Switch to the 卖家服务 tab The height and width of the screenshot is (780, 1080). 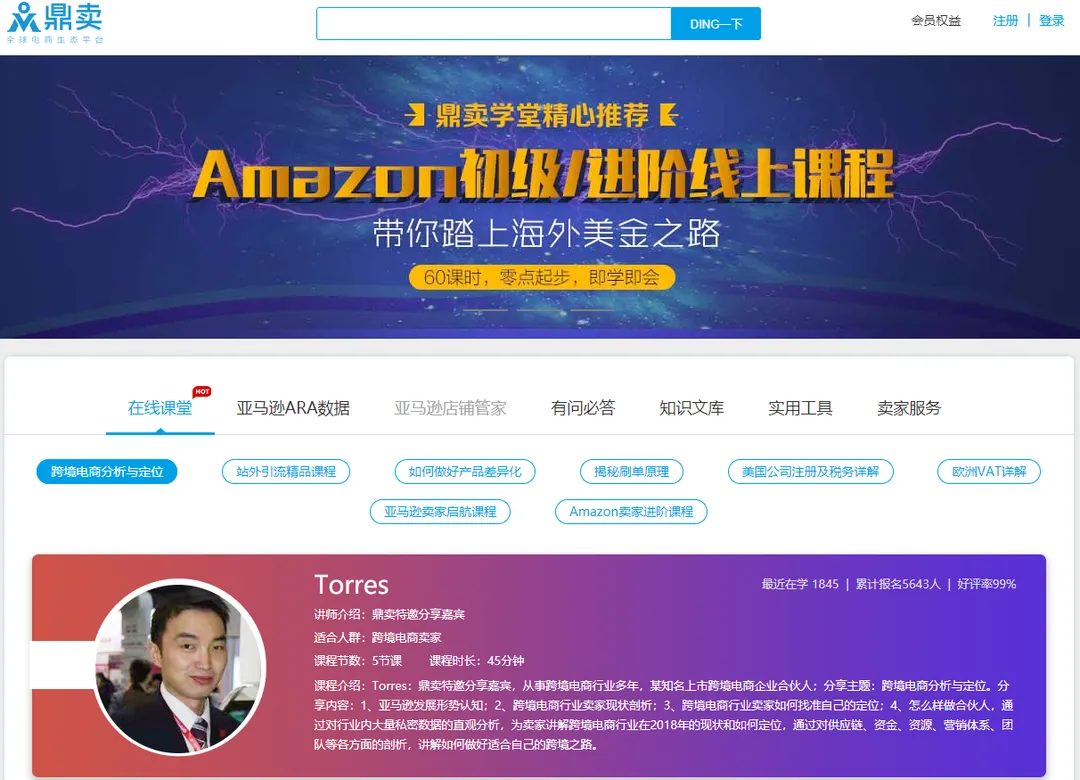(908, 408)
